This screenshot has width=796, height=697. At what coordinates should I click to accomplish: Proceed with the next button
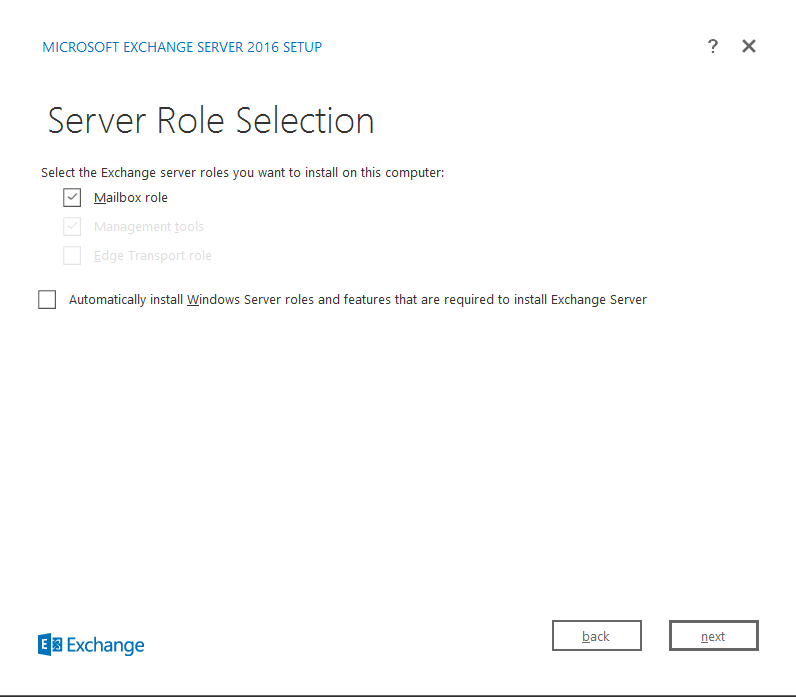(713, 636)
